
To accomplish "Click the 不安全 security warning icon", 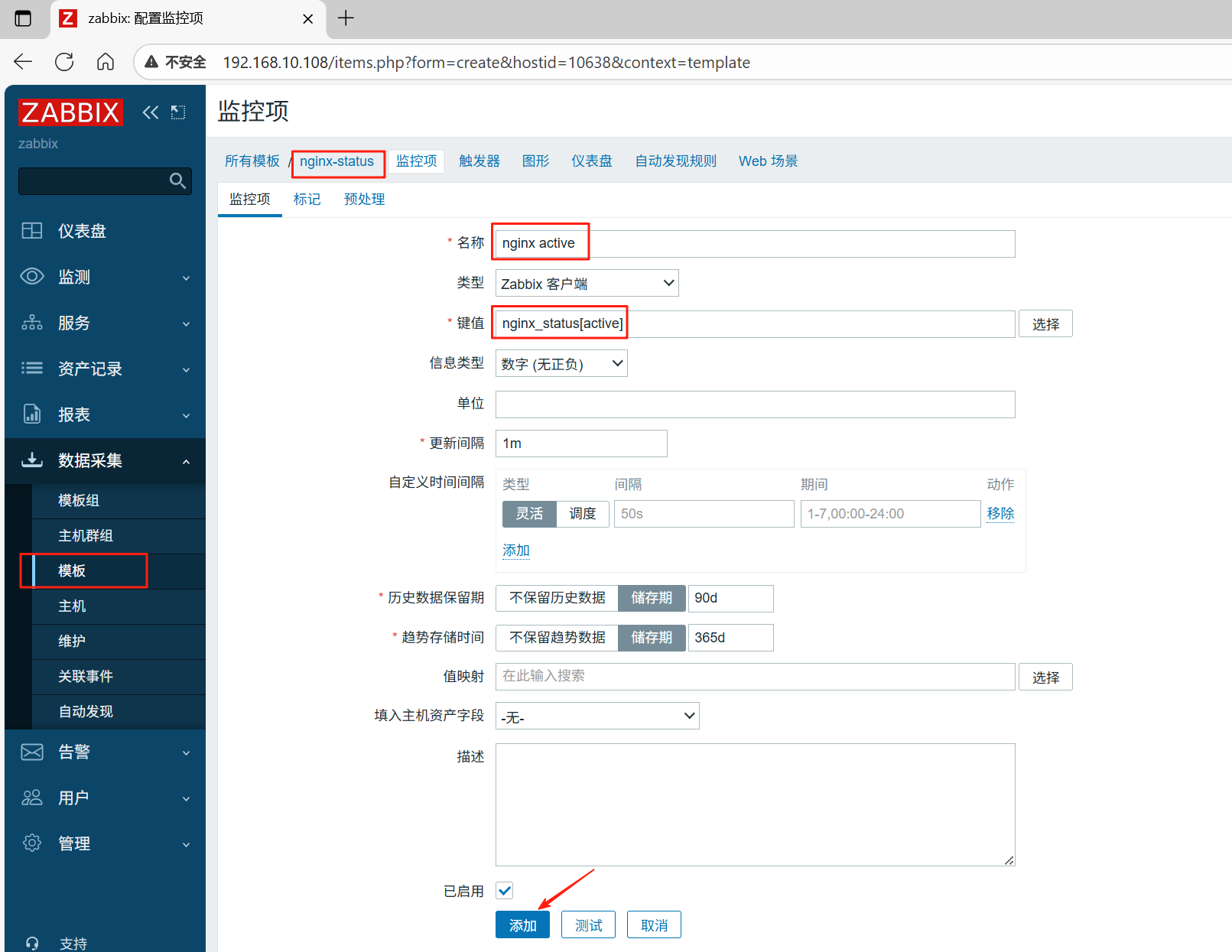I will click(152, 62).
